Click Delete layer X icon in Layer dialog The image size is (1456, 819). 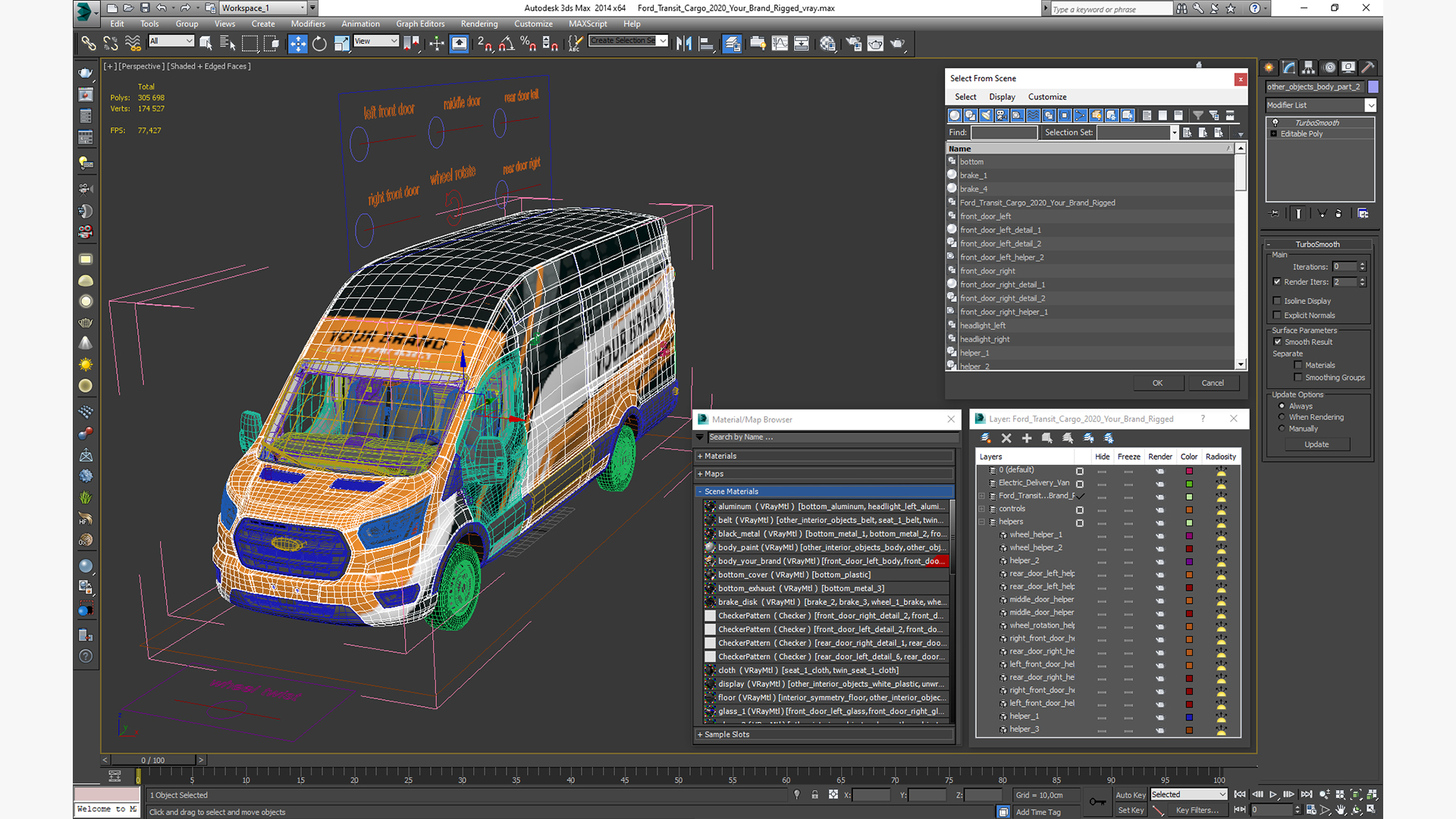click(x=1006, y=438)
